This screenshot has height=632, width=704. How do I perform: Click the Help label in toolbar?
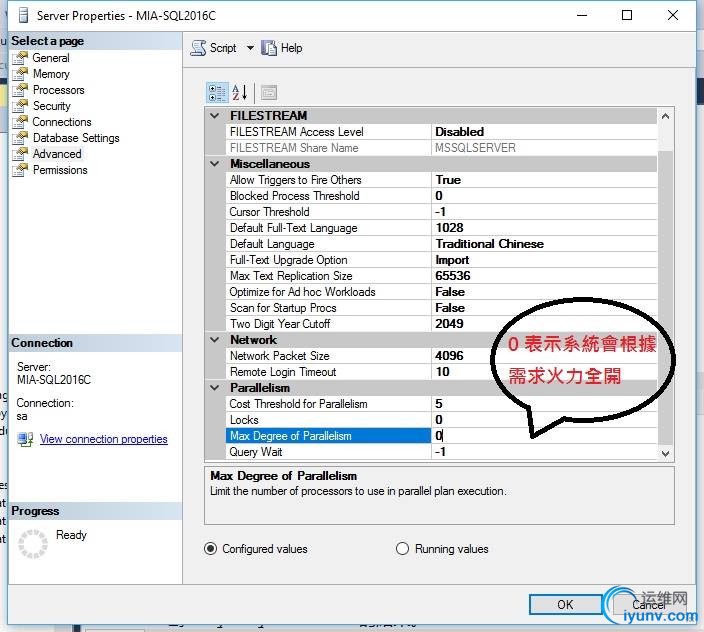pyautogui.click(x=291, y=48)
